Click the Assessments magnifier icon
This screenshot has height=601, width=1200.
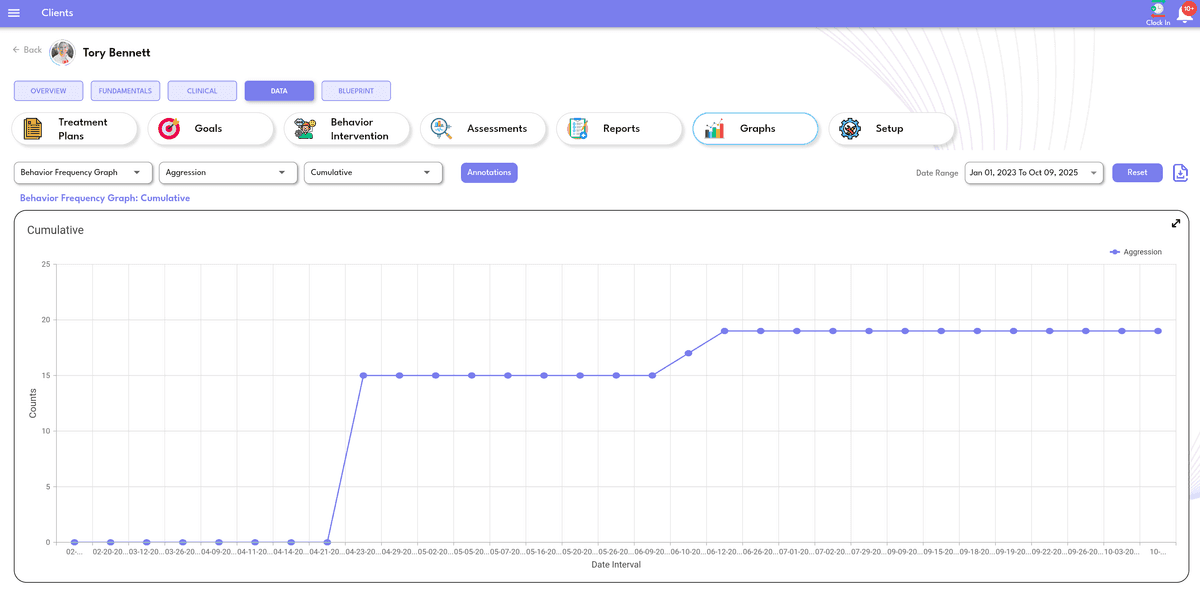click(442, 129)
